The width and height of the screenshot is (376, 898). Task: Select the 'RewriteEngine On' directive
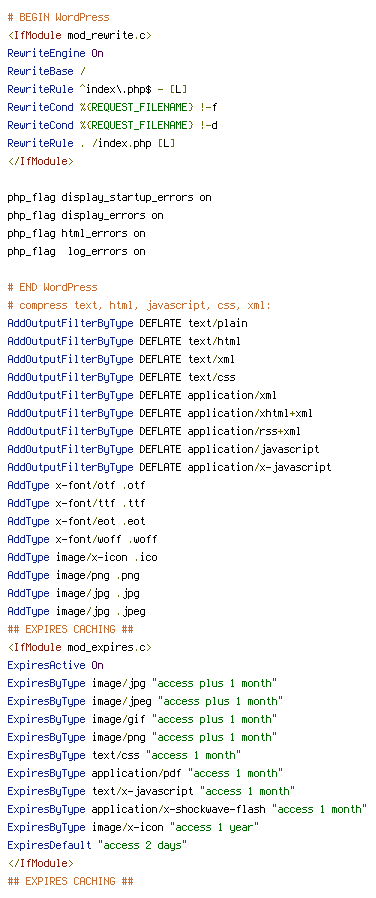[x=56, y=53]
